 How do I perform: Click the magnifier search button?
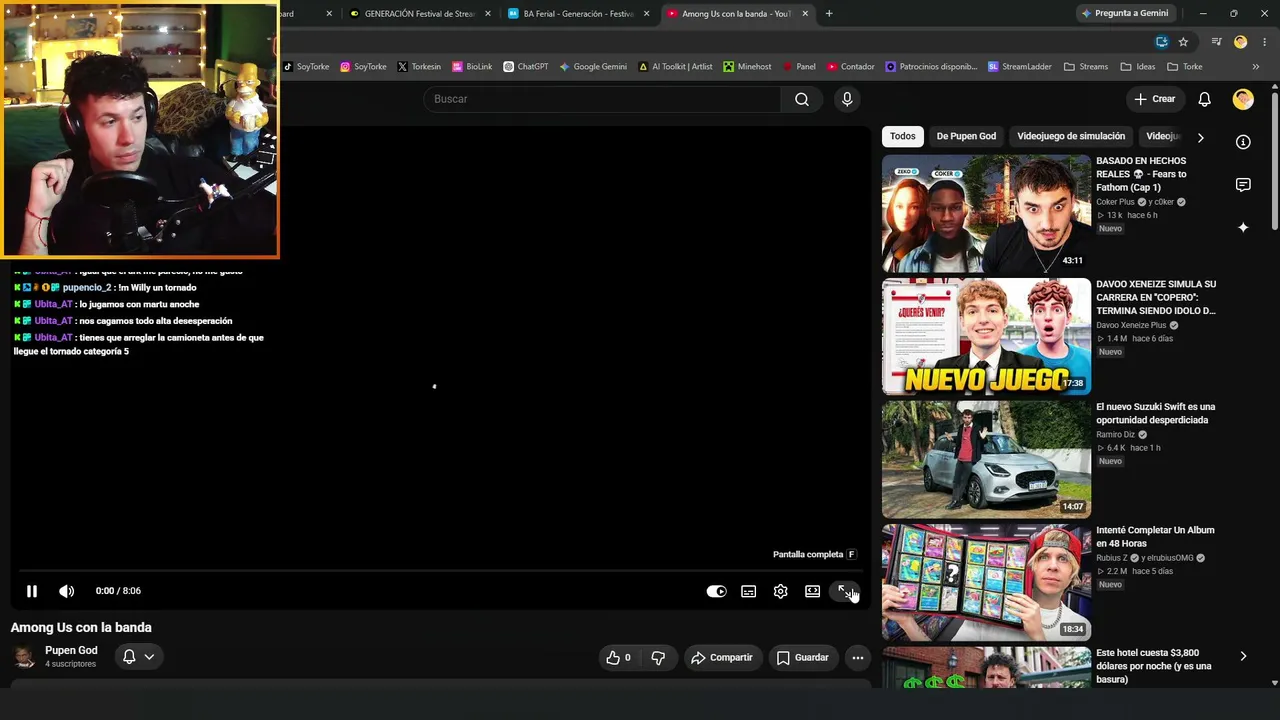pos(802,99)
